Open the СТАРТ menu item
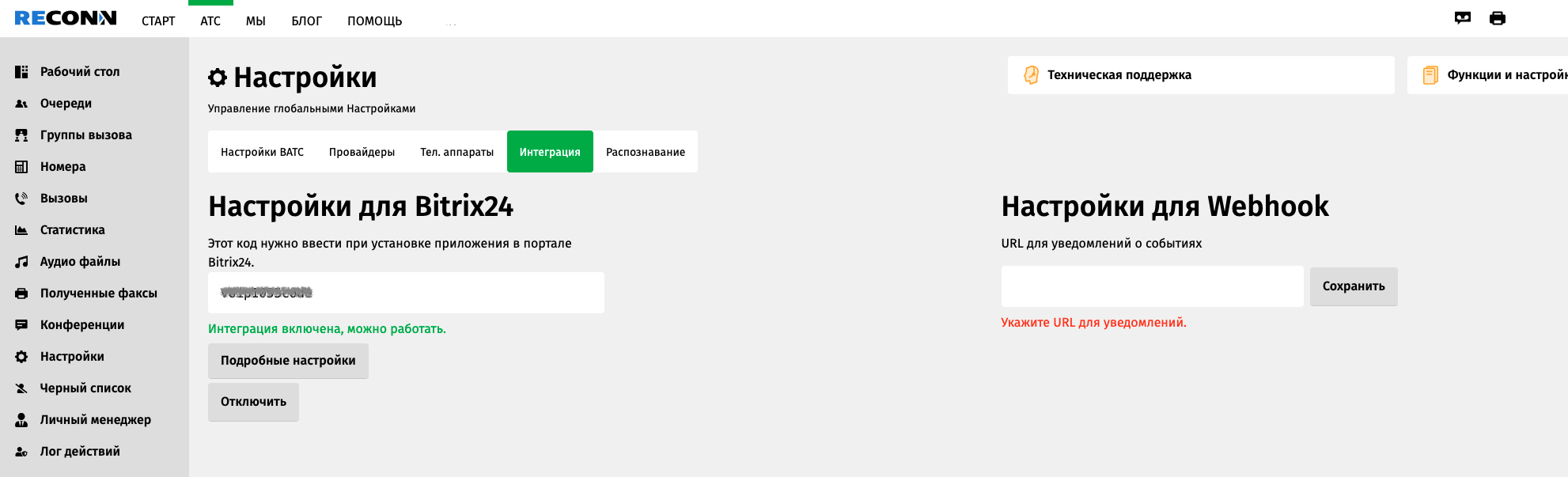 pos(158,21)
